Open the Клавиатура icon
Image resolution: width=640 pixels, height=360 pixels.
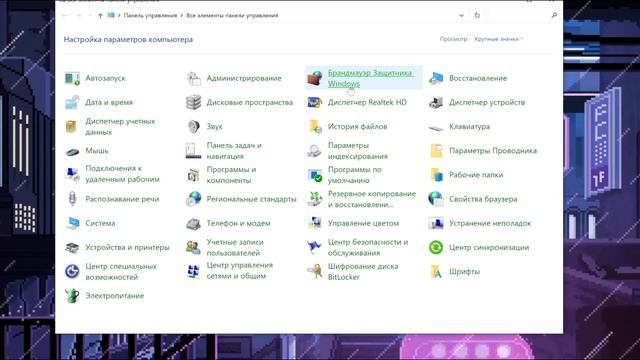436,128
